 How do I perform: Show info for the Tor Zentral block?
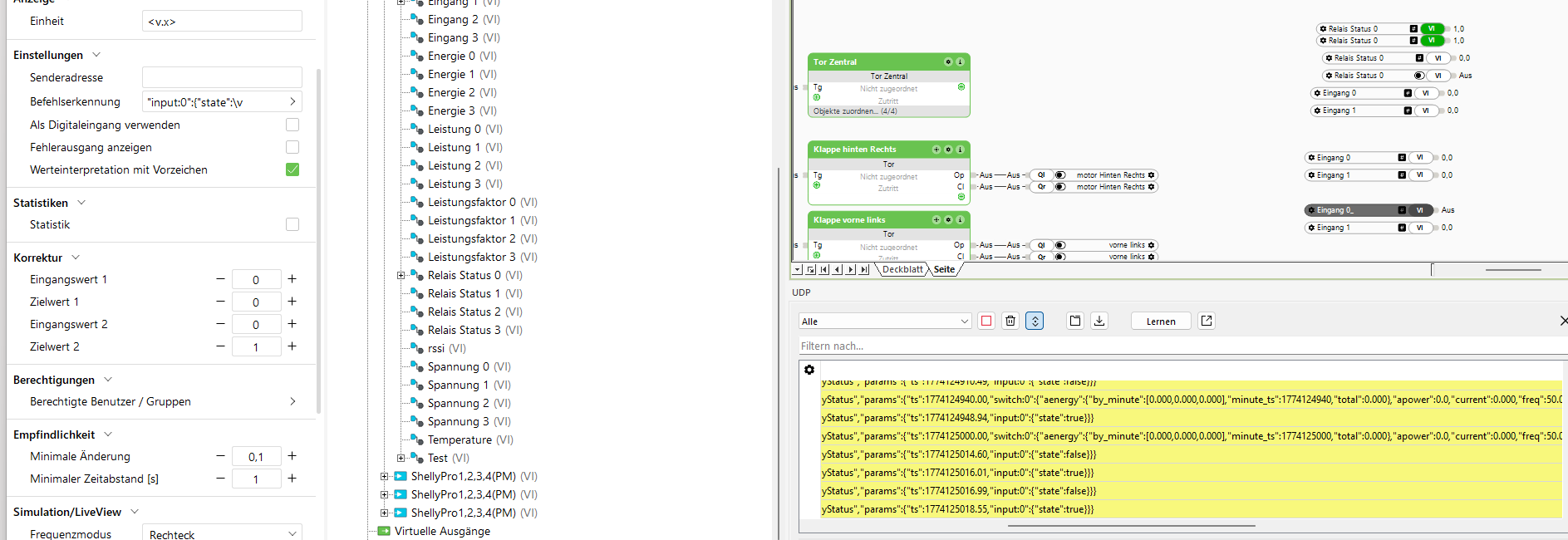click(960, 62)
